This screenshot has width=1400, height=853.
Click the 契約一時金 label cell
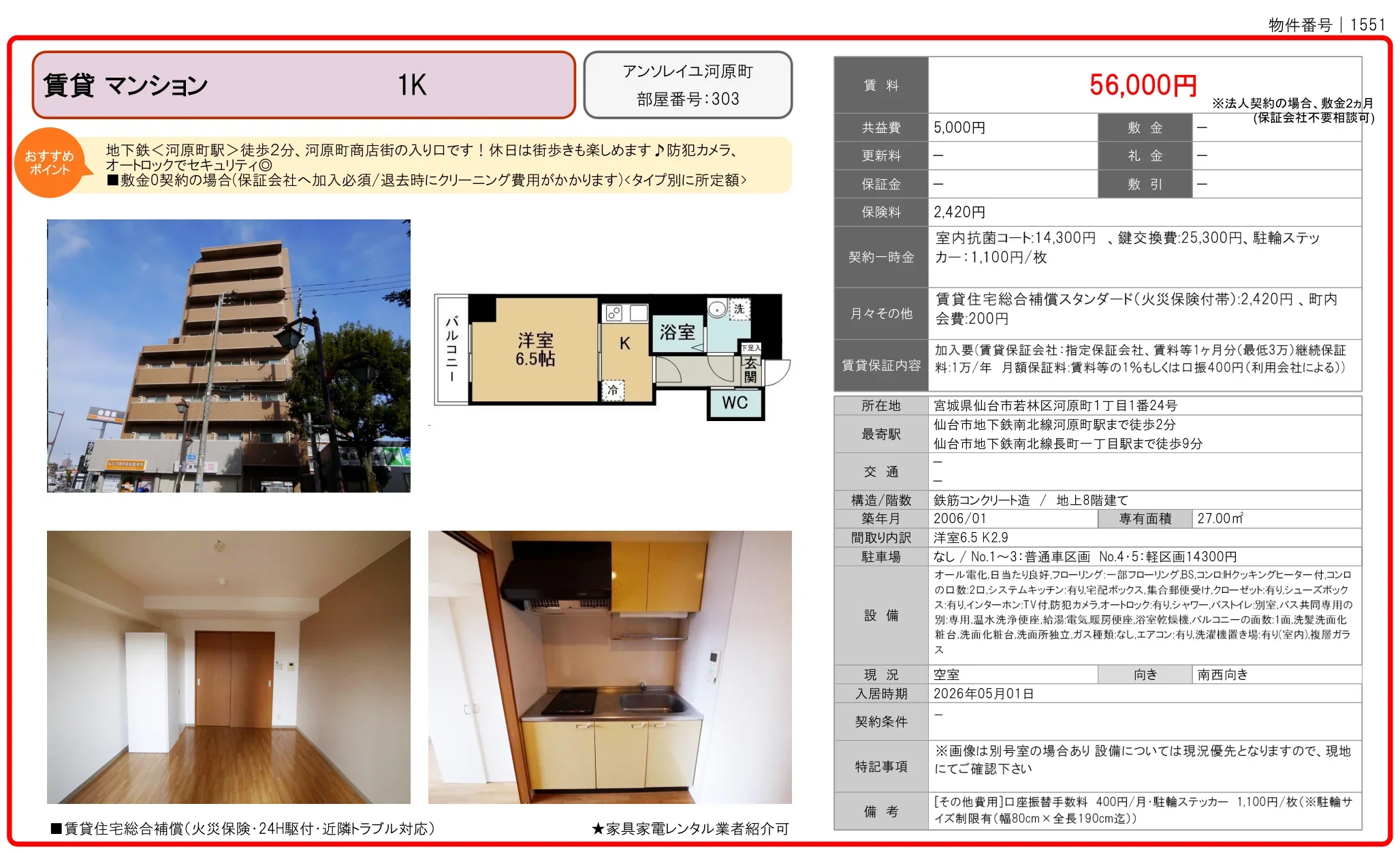(881, 257)
